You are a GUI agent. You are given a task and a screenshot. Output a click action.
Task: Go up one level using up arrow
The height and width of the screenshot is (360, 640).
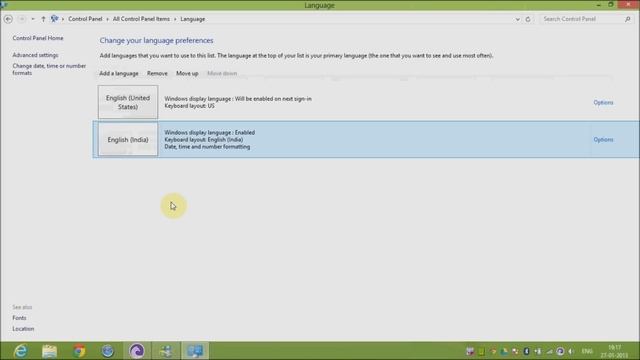pos(43,19)
